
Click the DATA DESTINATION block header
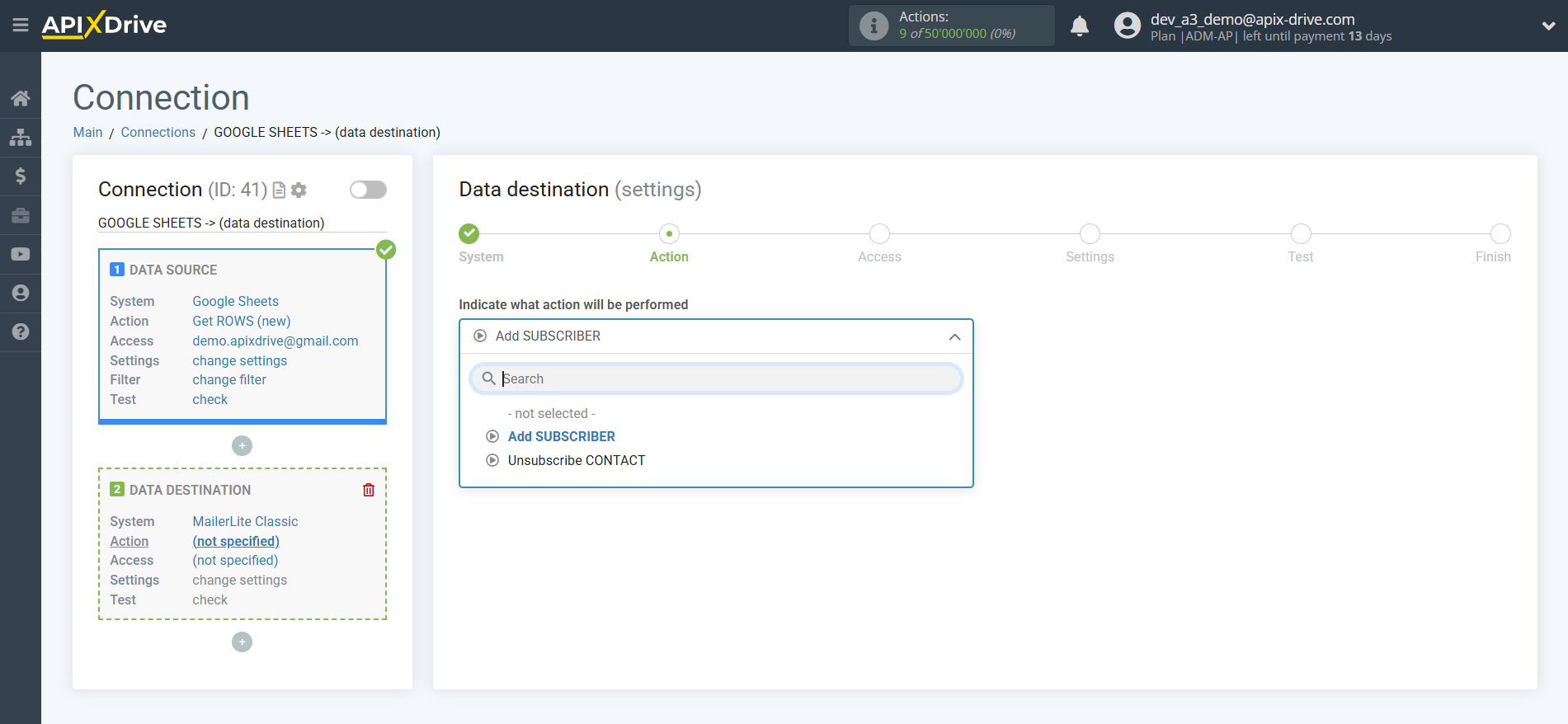[x=190, y=490]
